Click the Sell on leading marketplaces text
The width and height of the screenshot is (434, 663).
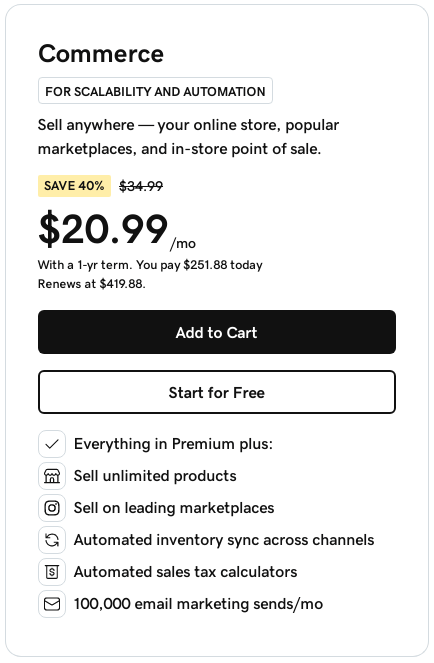(174, 508)
